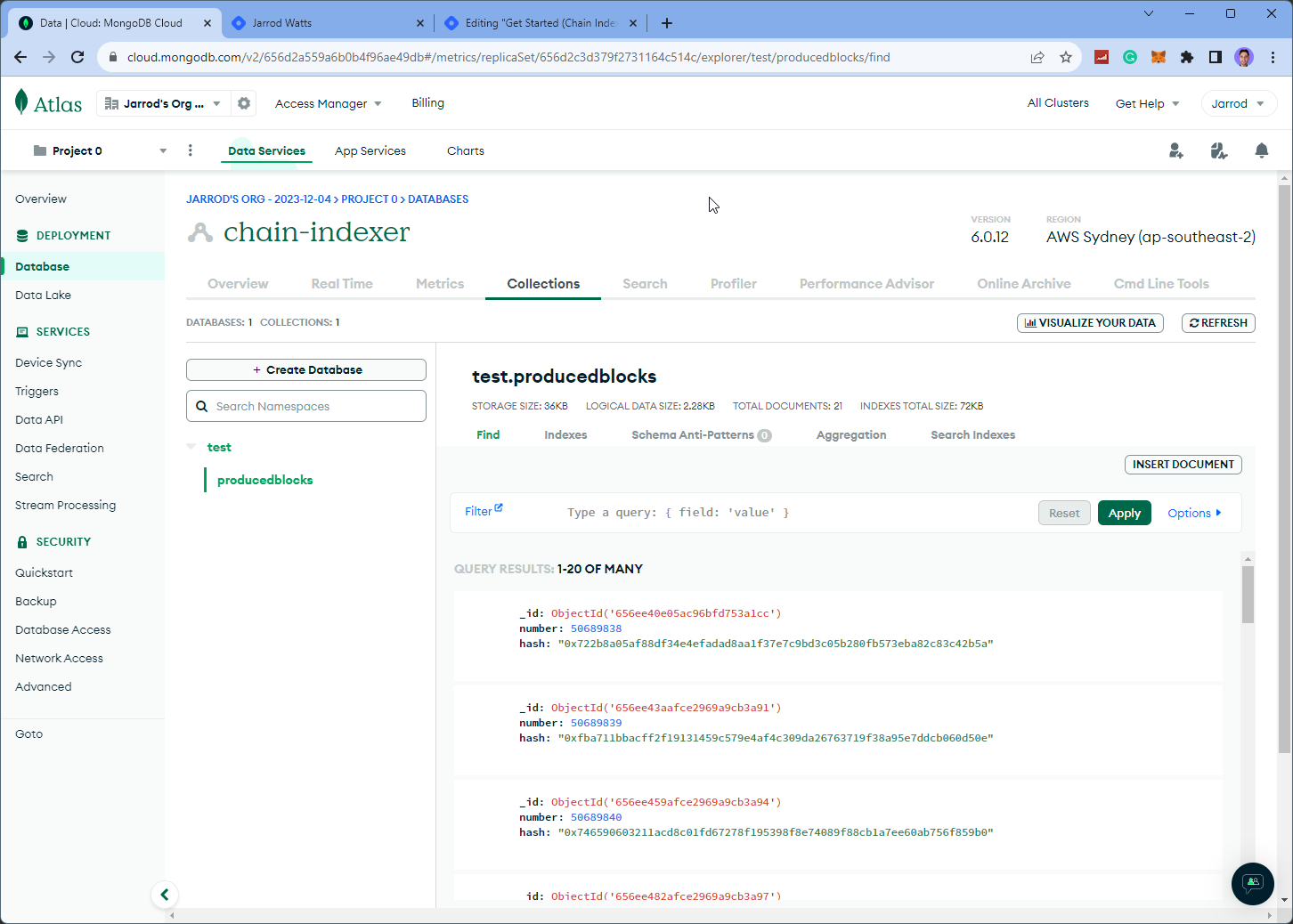The height and width of the screenshot is (924, 1293).
Task: Switch to the Indexes tab
Action: [565, 434]
